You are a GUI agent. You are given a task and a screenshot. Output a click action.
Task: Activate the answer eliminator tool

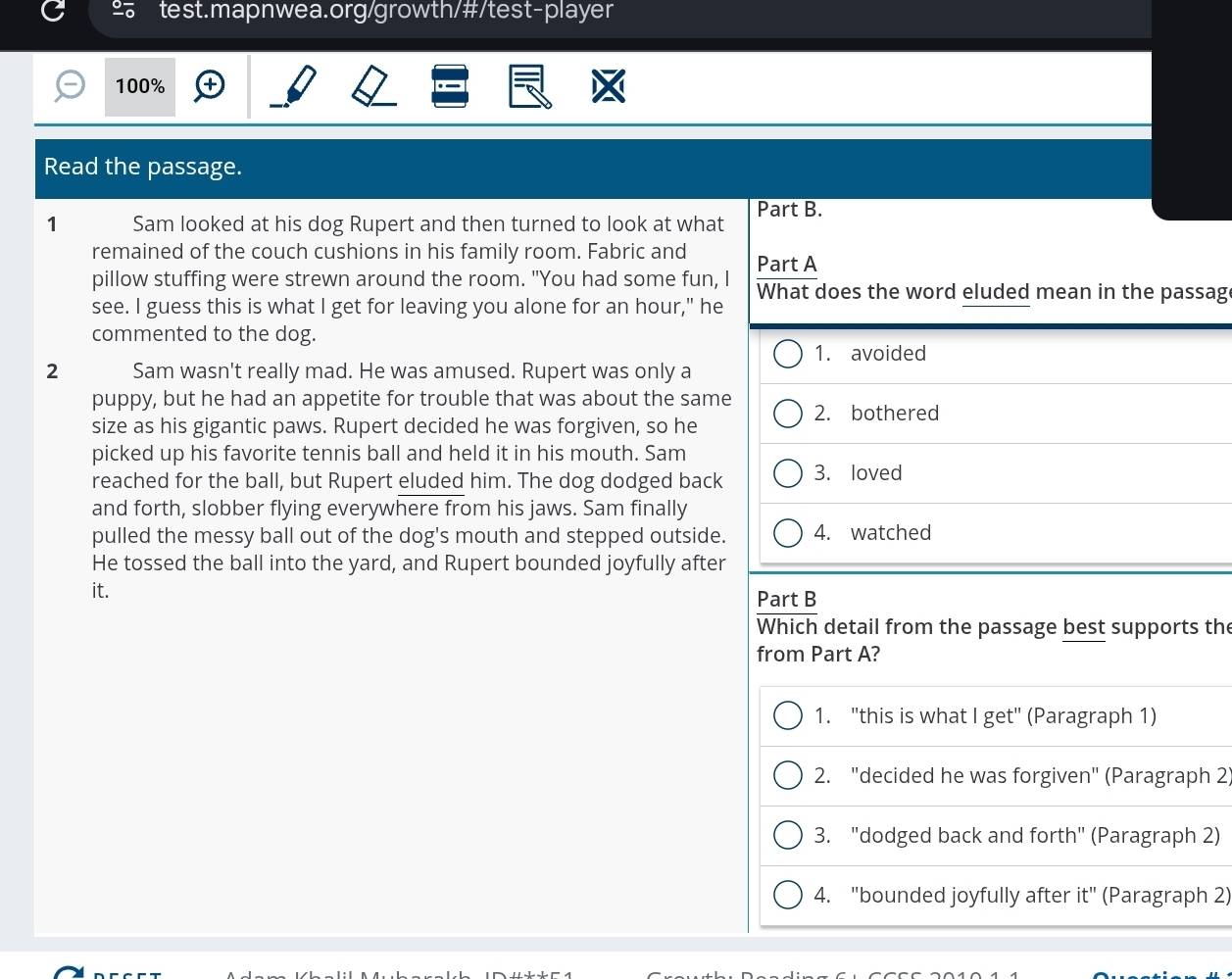(x=608, y=86)
